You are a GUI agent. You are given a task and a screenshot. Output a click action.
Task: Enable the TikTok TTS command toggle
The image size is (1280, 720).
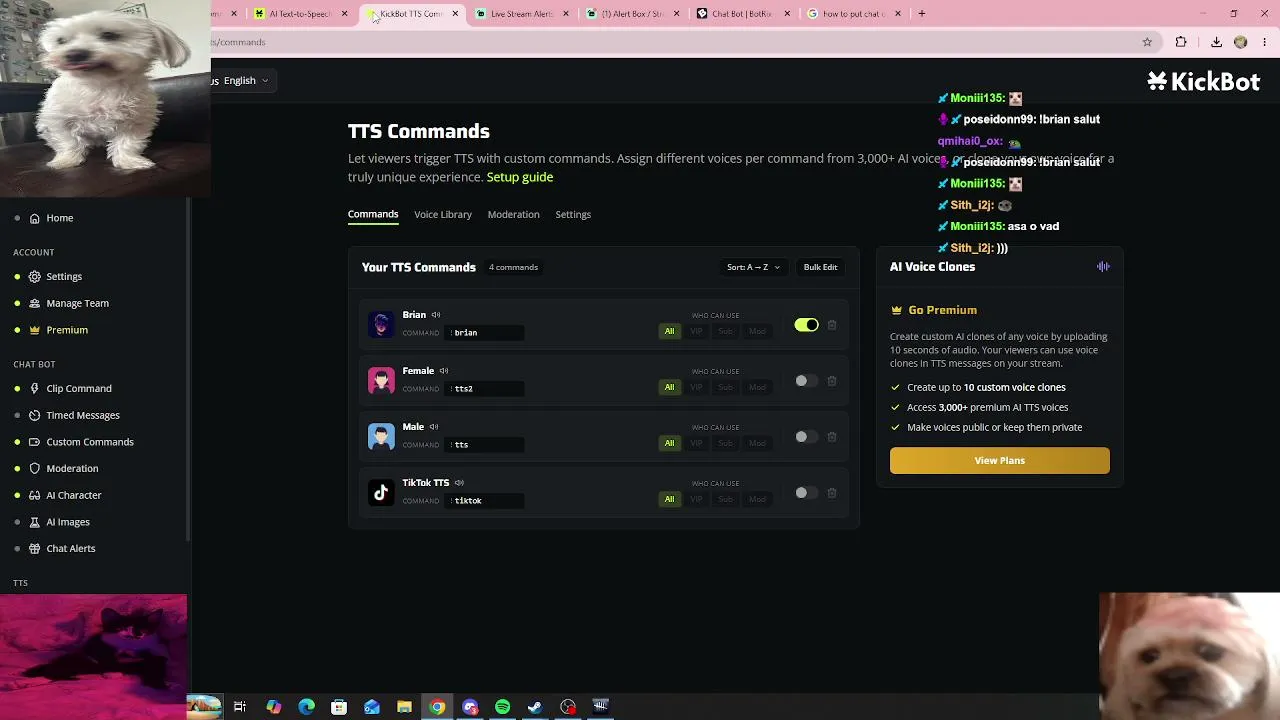(806, 493)
